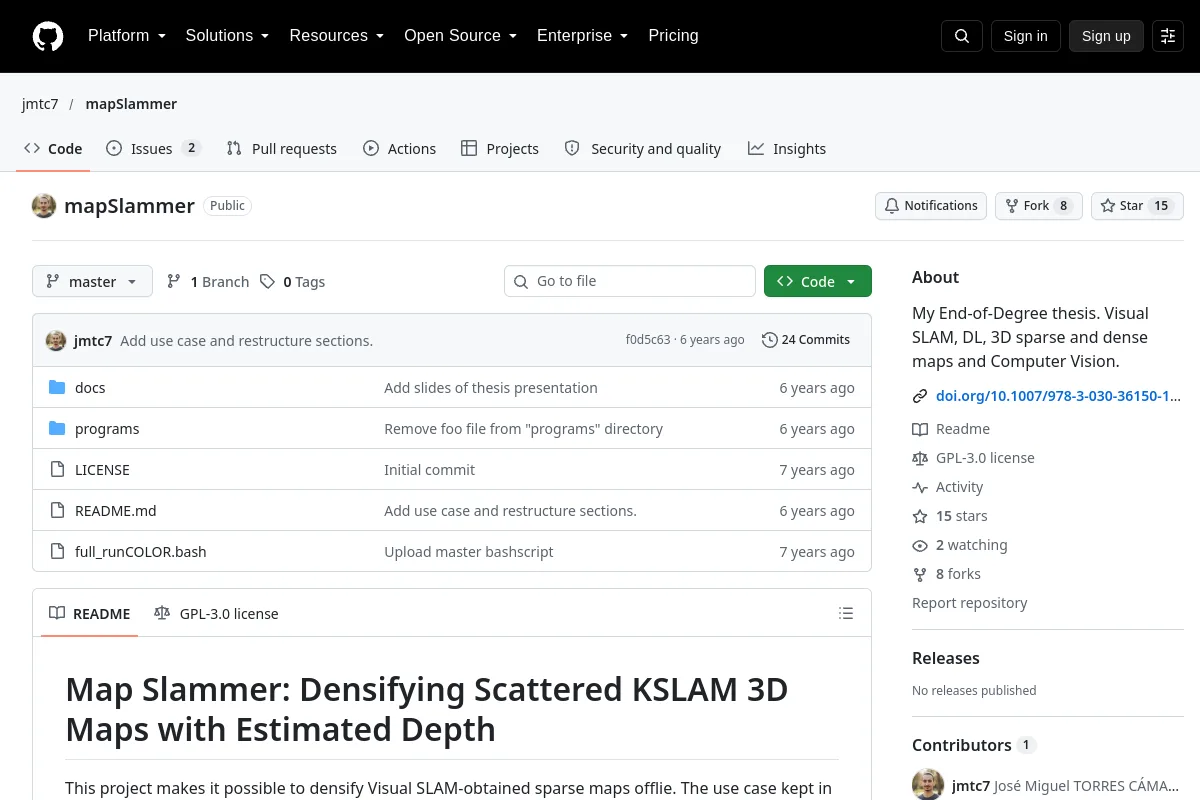The height and width of the screenshot is (800, 1200).
Task: Click the link icon beside the doi.org URL
Action: click(920, 396)
